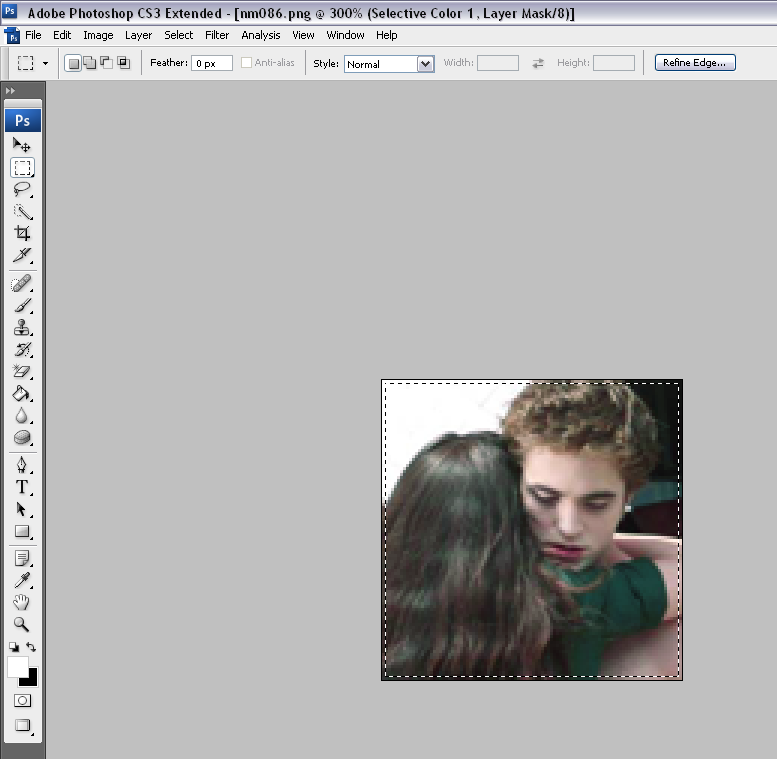Screen dimensions: 777x759
Task: Open the Filter menu
Action: (x=217, y=35)
